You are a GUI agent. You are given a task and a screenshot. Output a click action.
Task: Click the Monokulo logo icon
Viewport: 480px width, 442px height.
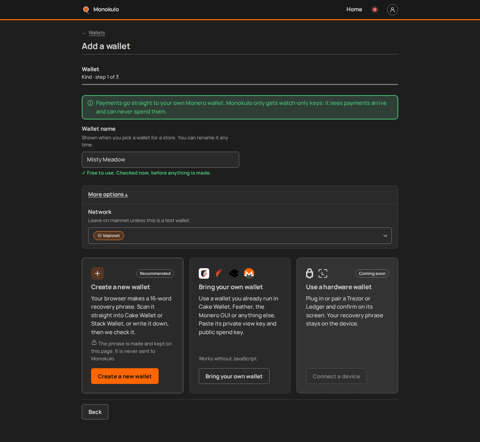click(x=86, y=9)
